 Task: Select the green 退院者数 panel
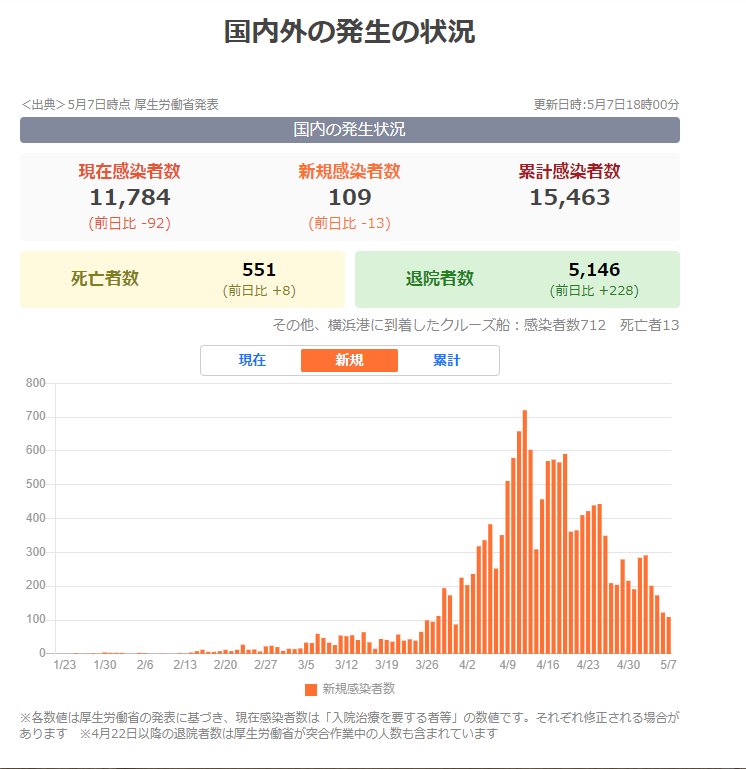(517, 279)
